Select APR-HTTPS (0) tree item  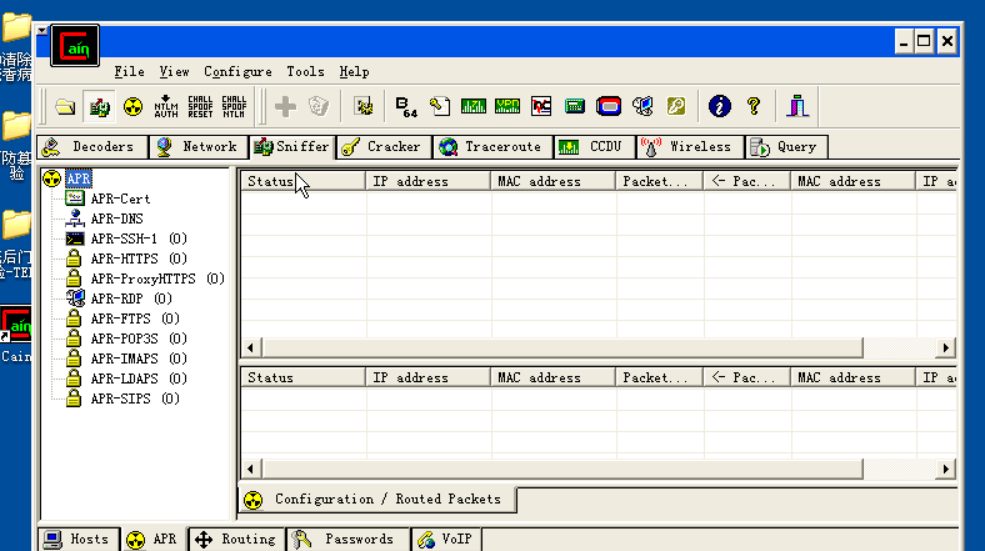coord(138,259)
